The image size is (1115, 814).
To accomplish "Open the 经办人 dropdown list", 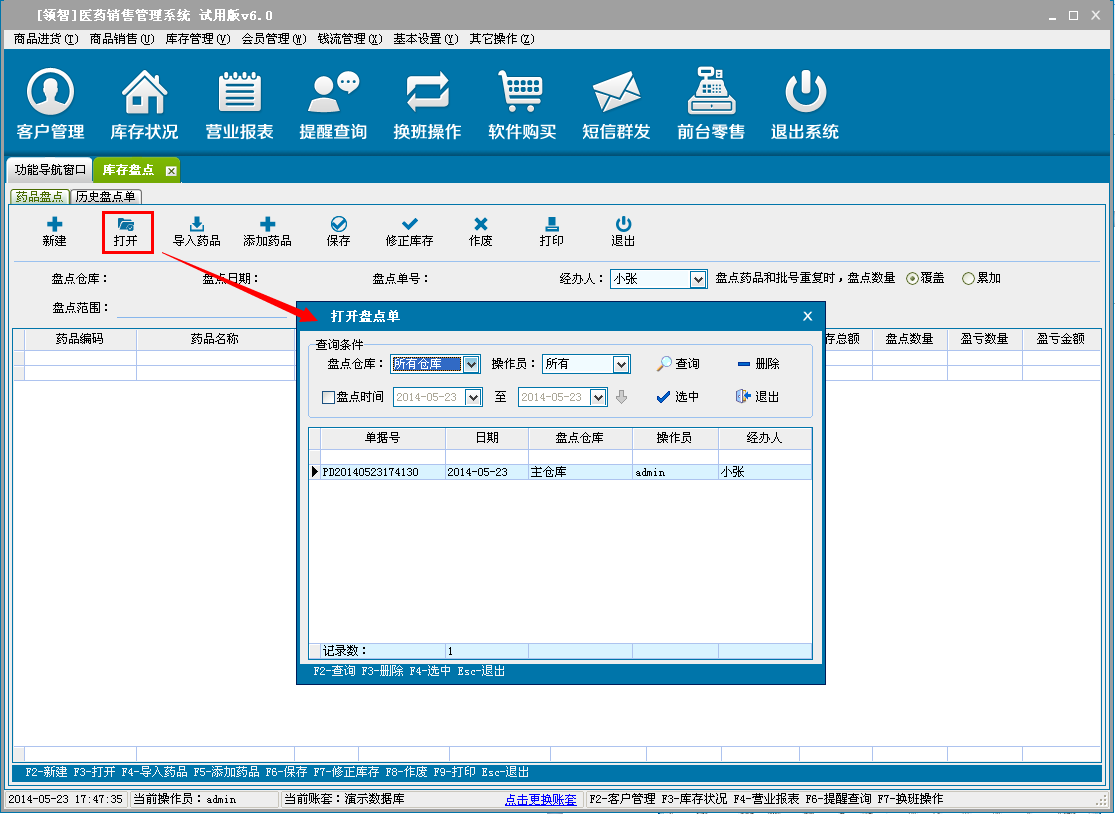I will 699,280.
